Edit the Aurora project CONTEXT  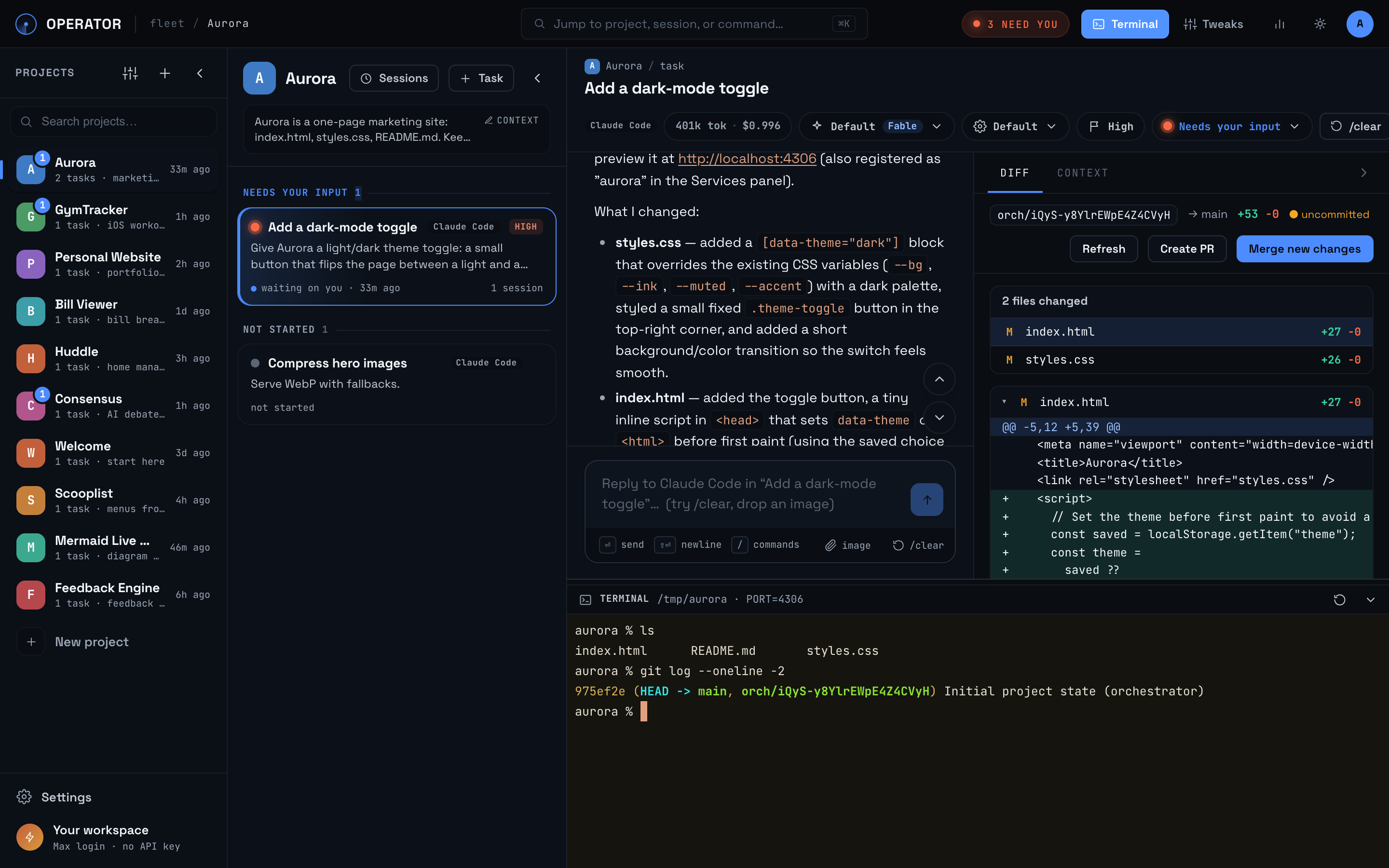[x=511, y=120]
